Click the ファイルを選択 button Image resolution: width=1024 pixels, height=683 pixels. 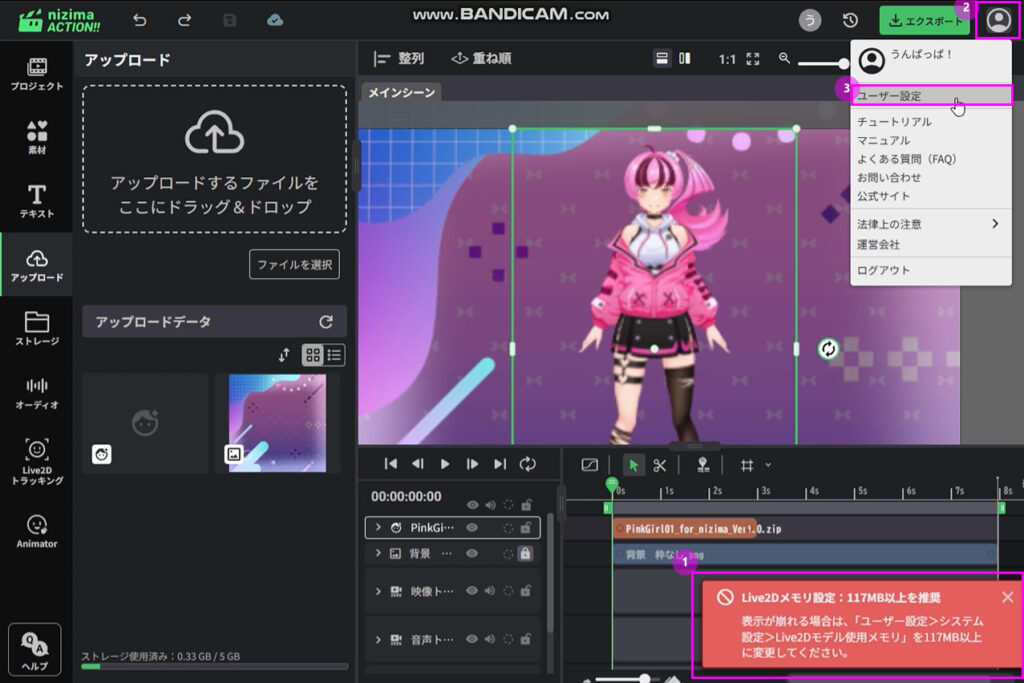tap(294, 265)
